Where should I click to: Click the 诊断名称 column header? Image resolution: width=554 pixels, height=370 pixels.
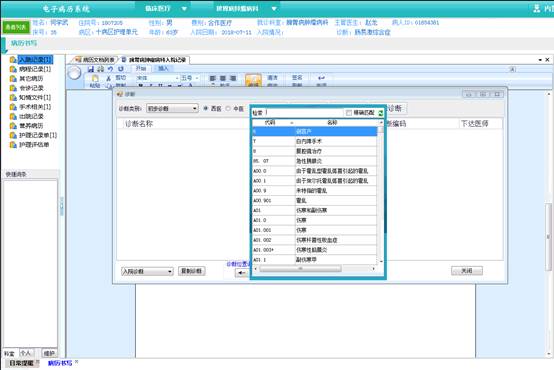(139, 124)
